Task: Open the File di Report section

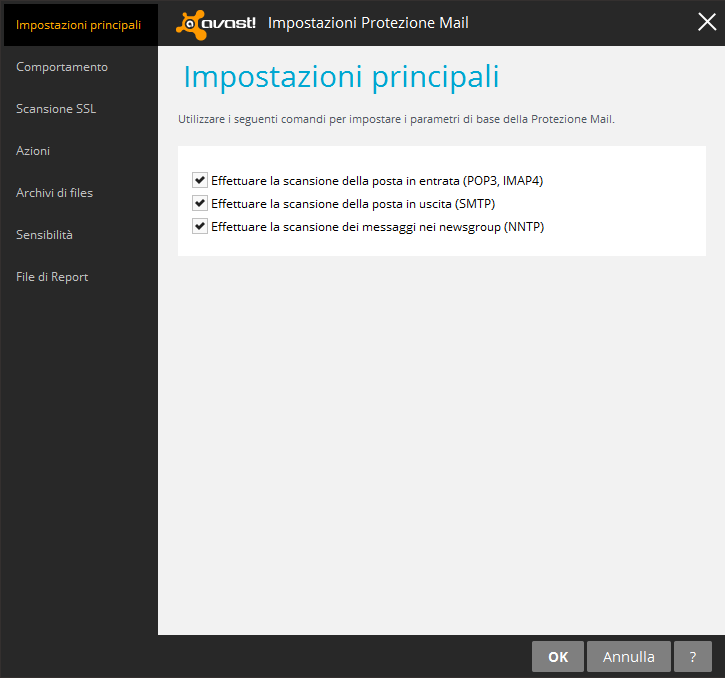Action: click(52, 277)
